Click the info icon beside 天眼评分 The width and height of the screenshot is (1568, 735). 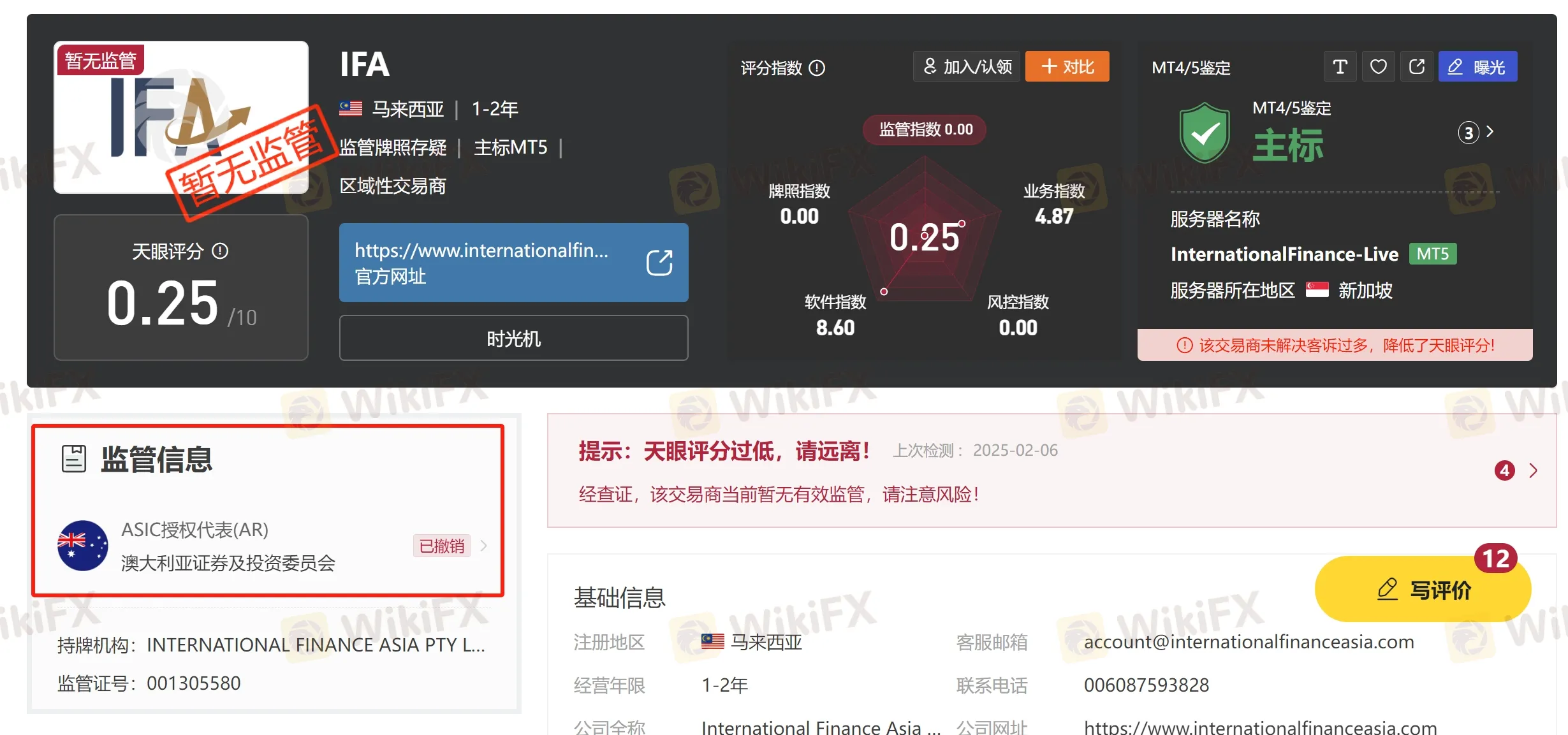[x=220, y=251]
